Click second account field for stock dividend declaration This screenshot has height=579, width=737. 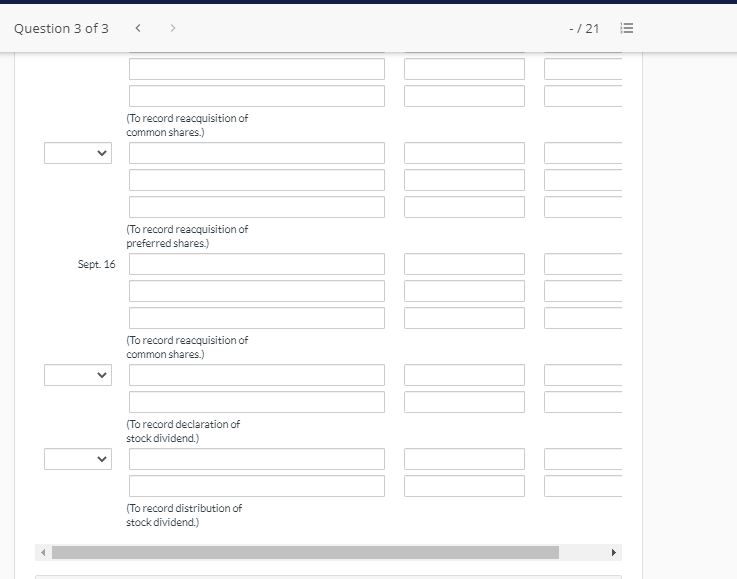[x=257, y=402]
